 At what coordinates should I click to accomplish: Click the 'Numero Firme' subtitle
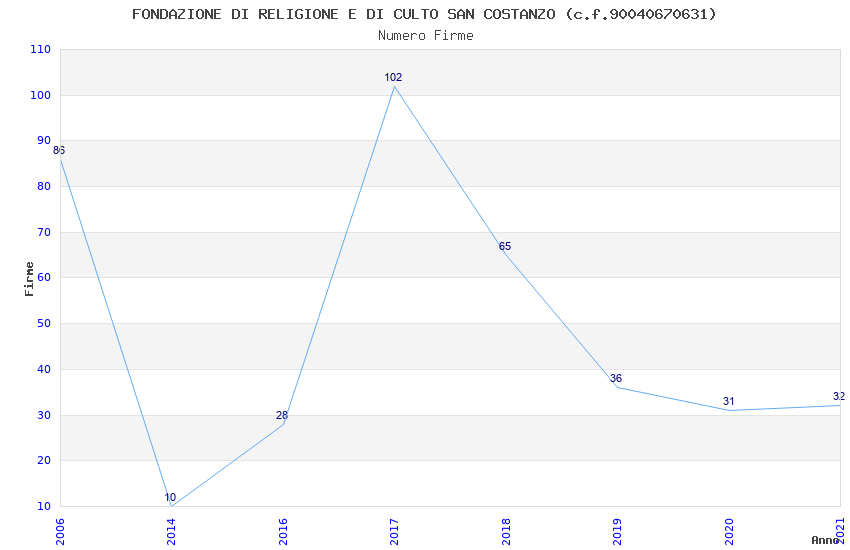[x=426, y=36]
